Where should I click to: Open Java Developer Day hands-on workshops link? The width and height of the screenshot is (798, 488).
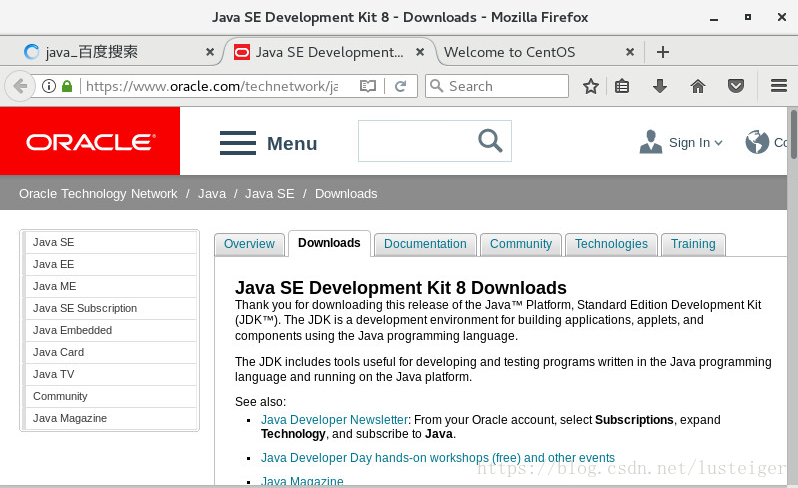(x=438, y=457)
